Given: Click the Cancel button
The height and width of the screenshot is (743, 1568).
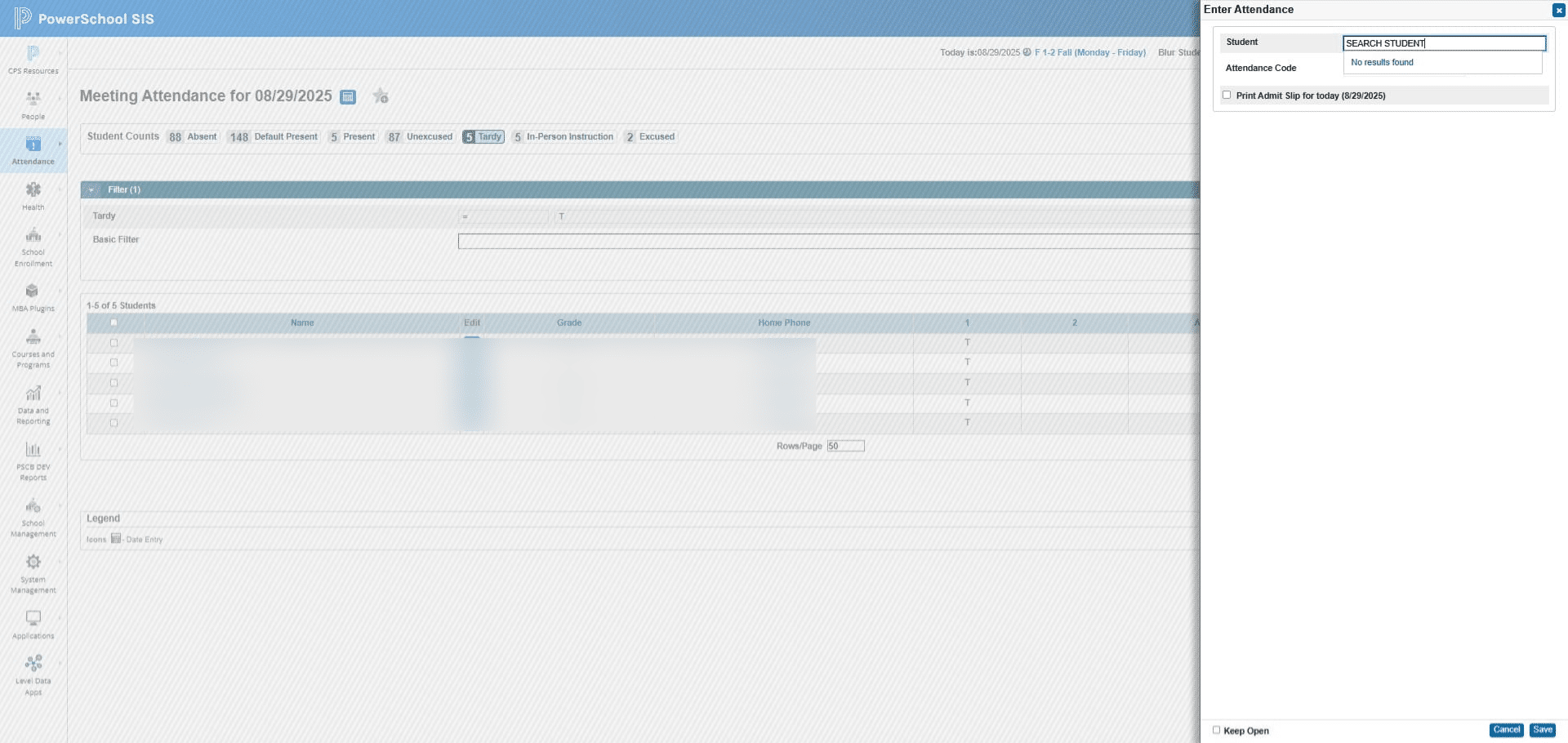Looking at the screenshot, I should tap(1506, 730).
